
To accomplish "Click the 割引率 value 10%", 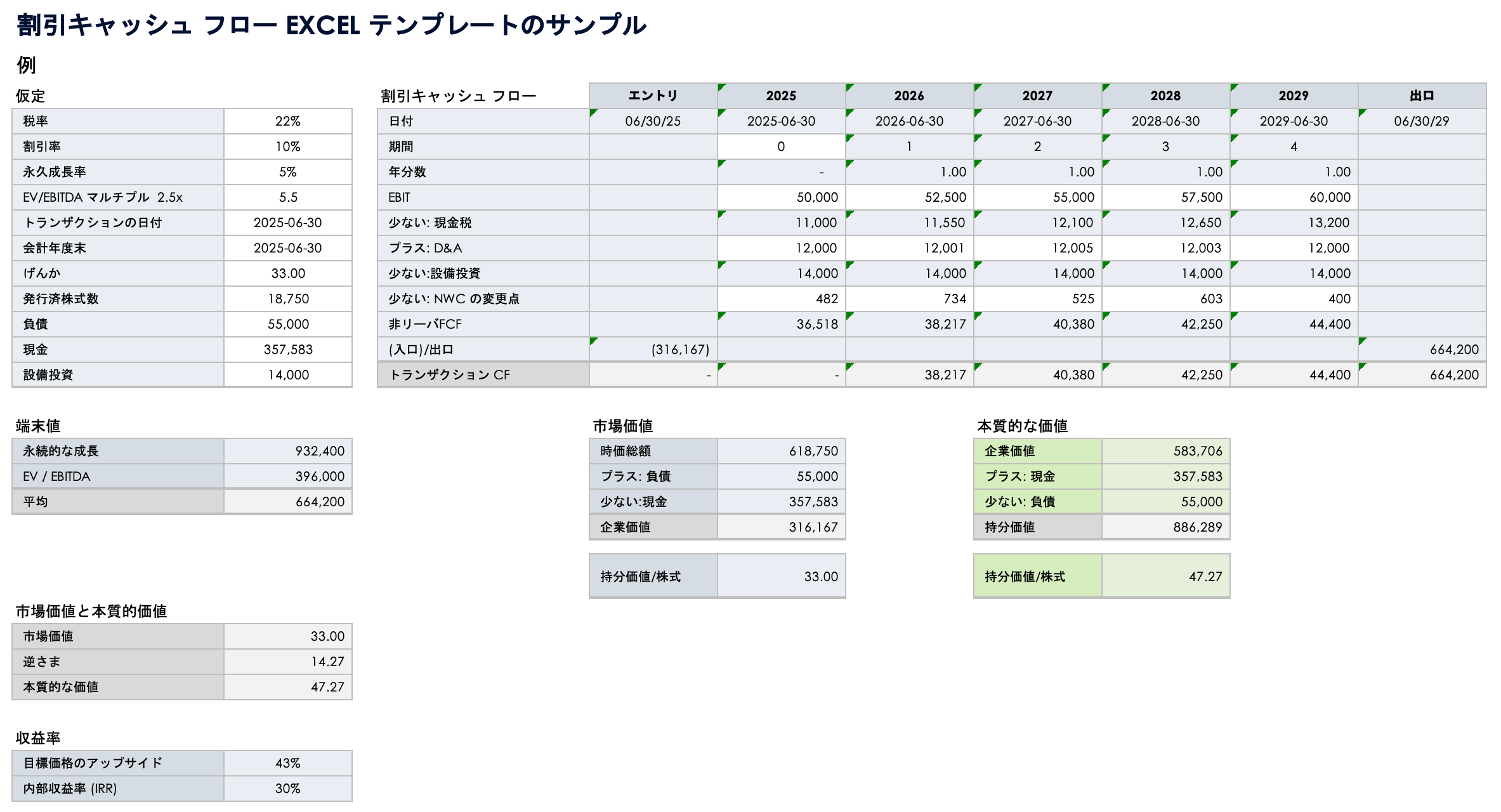I will click(x=288, y=147).
